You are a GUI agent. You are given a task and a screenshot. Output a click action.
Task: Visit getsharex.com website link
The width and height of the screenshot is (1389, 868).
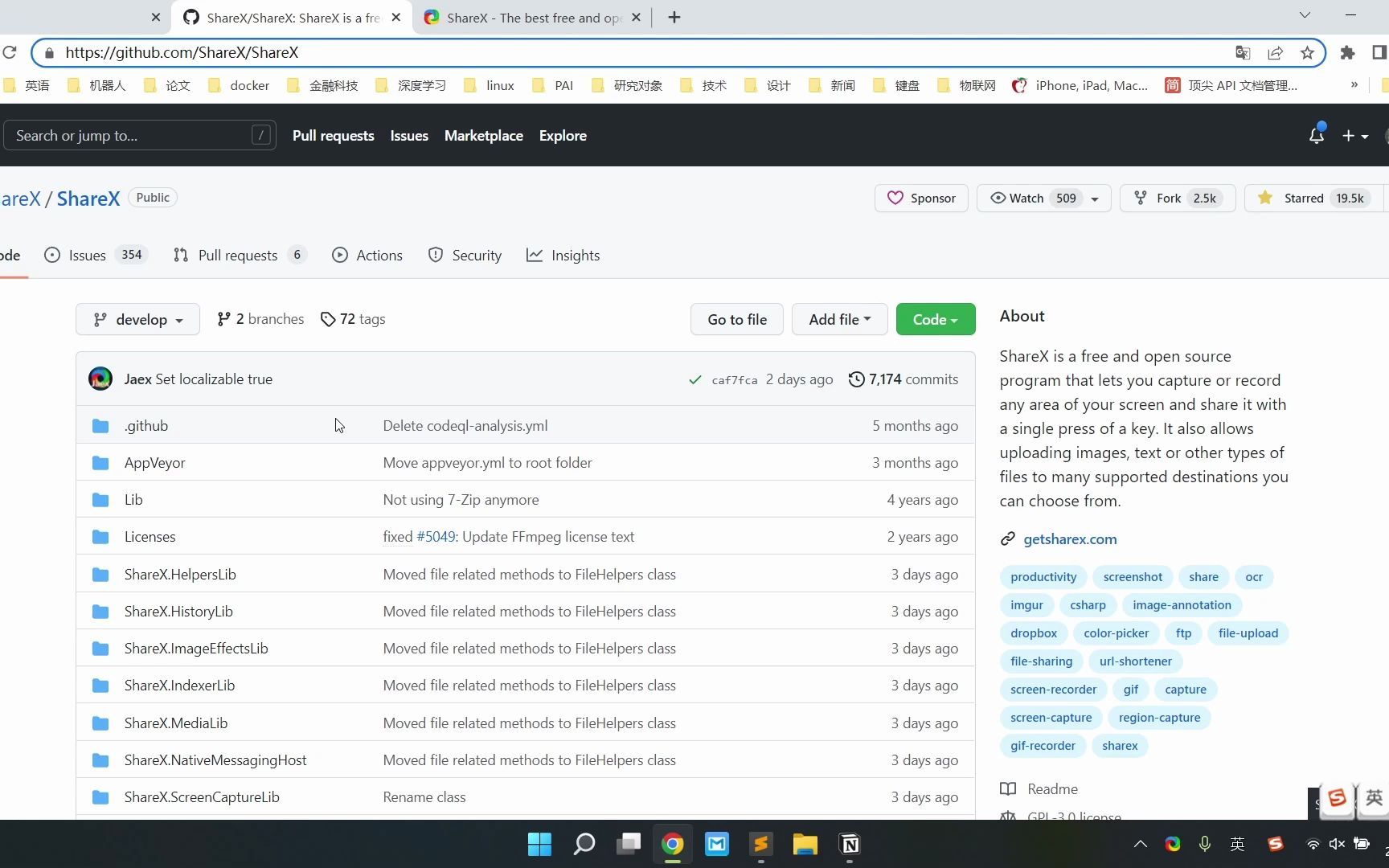(1070, 538)
